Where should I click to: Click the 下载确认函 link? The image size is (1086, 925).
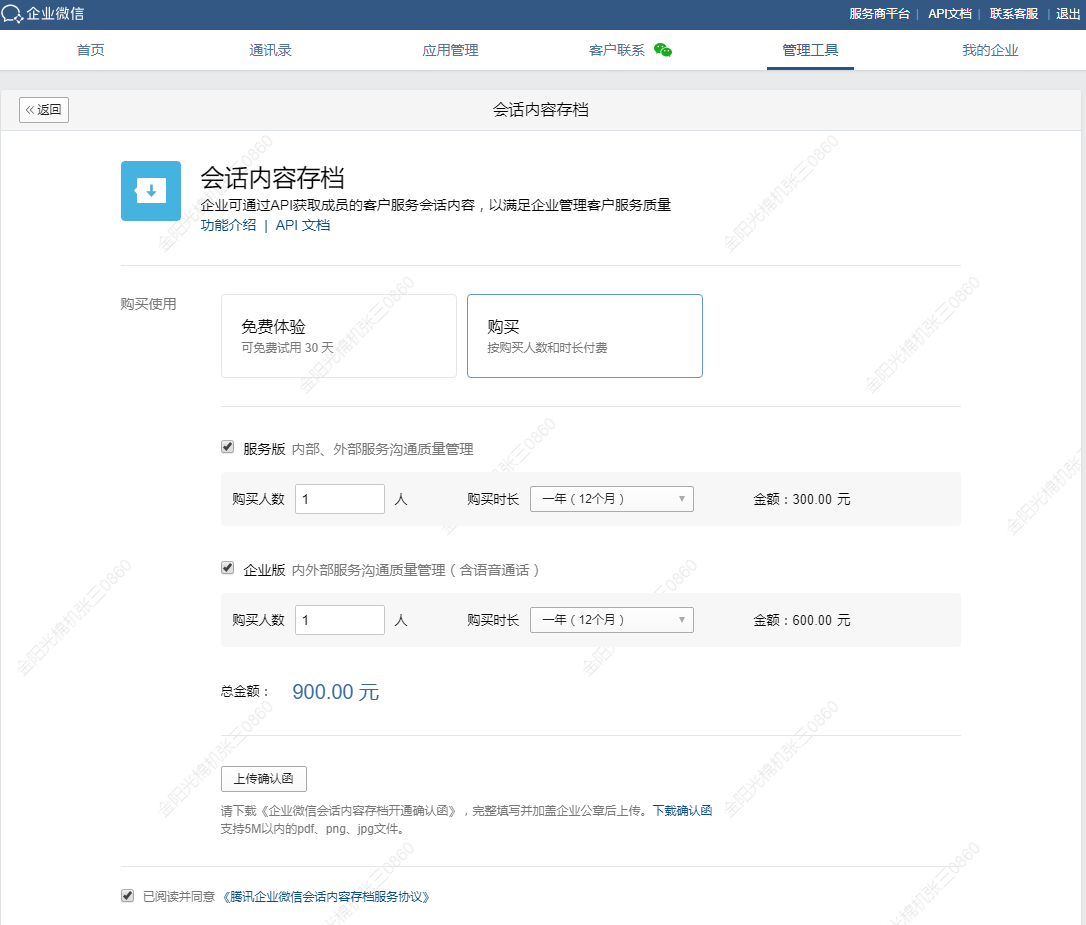[682, 811]
